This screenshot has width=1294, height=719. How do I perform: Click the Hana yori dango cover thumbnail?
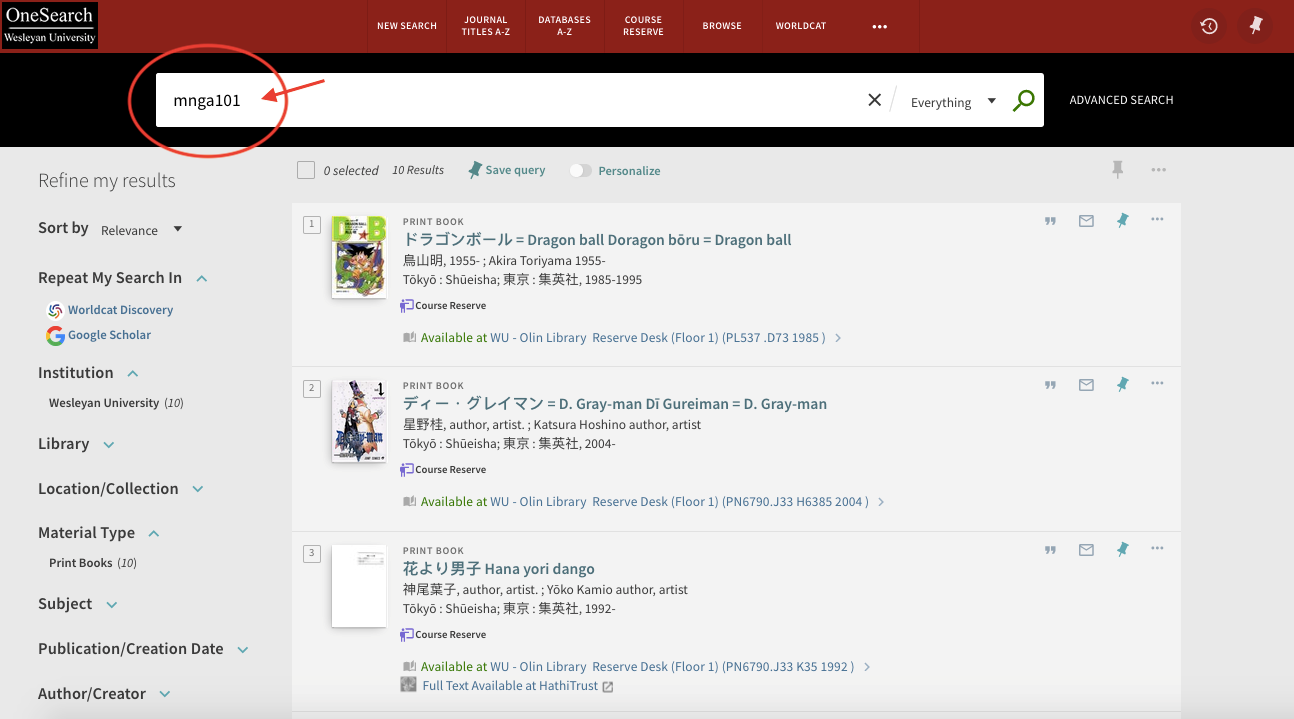[359, 586]
